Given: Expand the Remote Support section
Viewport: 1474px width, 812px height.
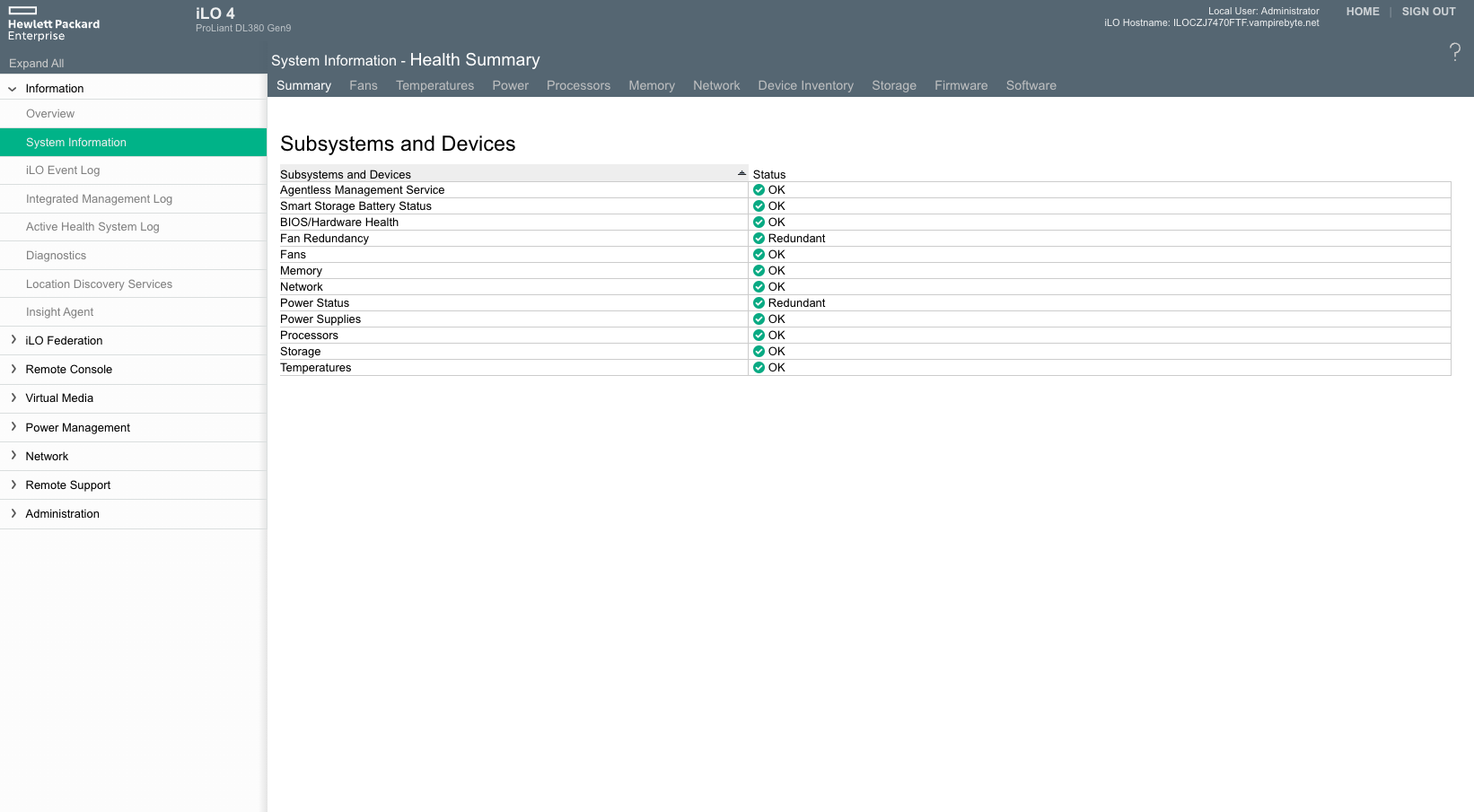Looking at the screenshot, I should (x=13, y=485).
